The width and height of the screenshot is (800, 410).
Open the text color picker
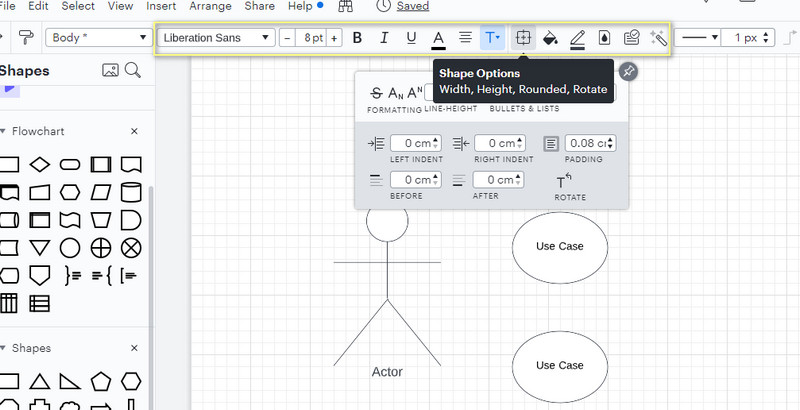pos(438,39)
